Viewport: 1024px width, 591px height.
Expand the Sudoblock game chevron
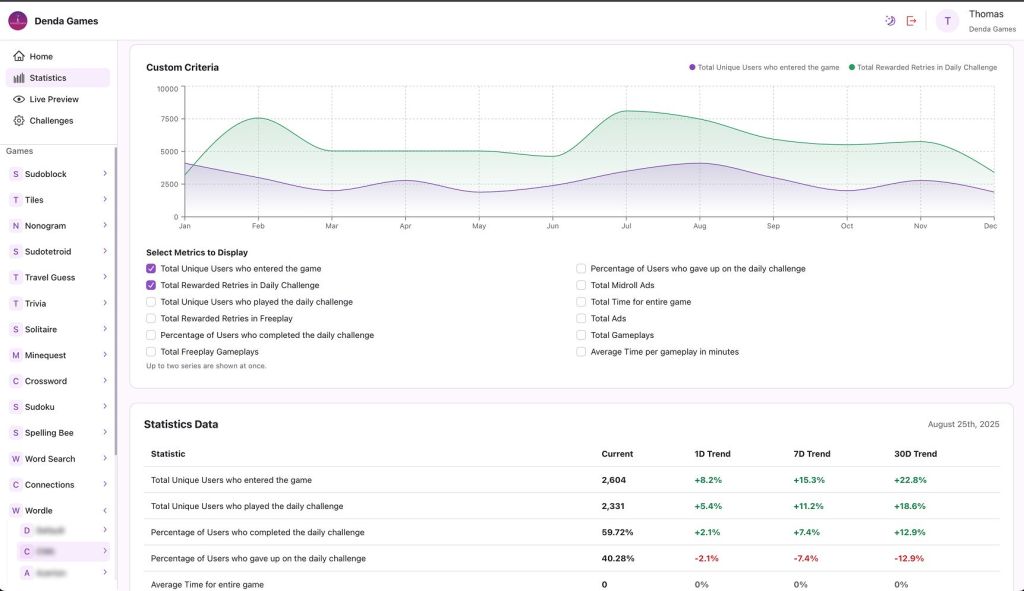105,174
